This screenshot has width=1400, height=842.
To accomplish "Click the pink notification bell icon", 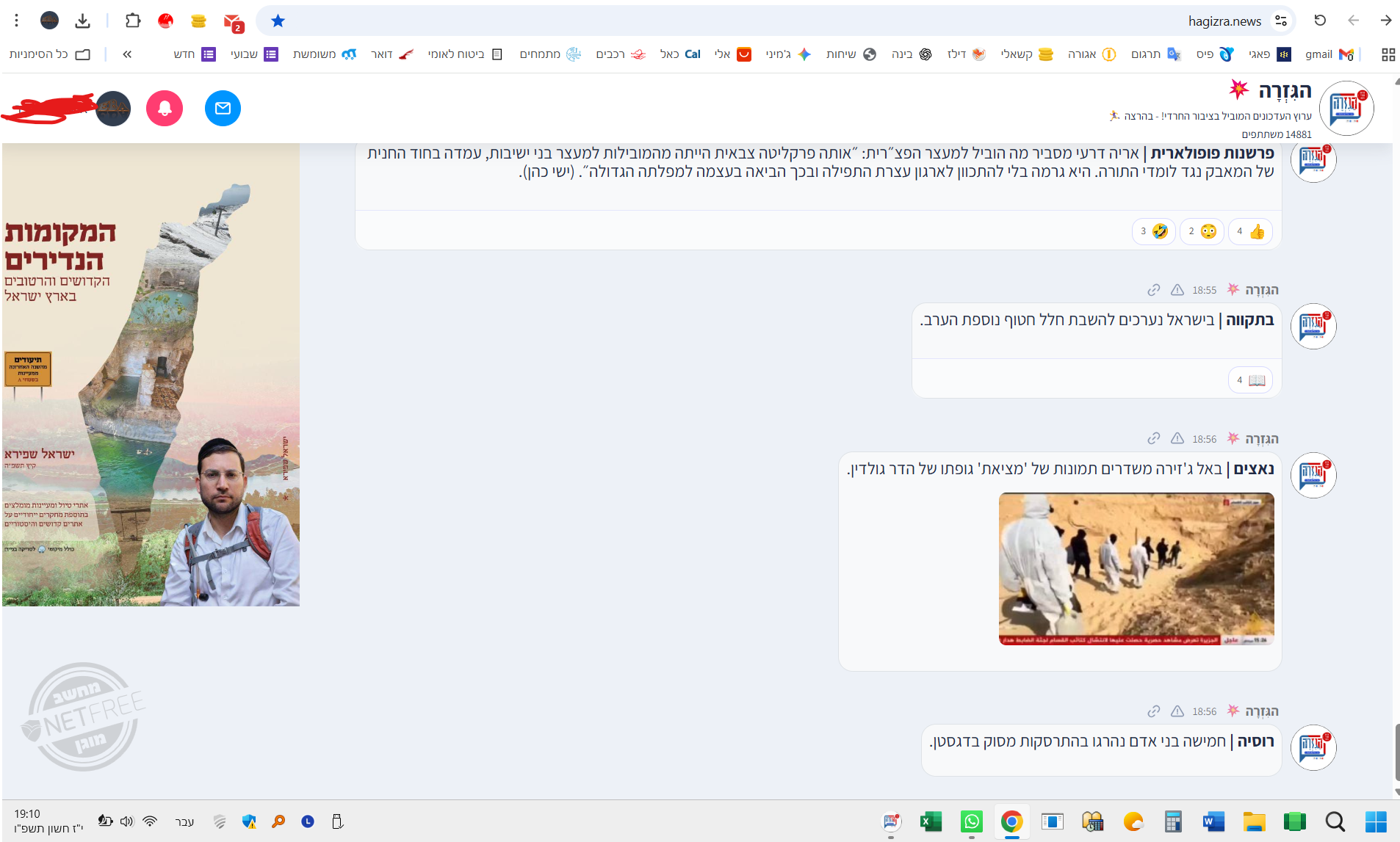I will pyautogui.click(x=165, y=109).
